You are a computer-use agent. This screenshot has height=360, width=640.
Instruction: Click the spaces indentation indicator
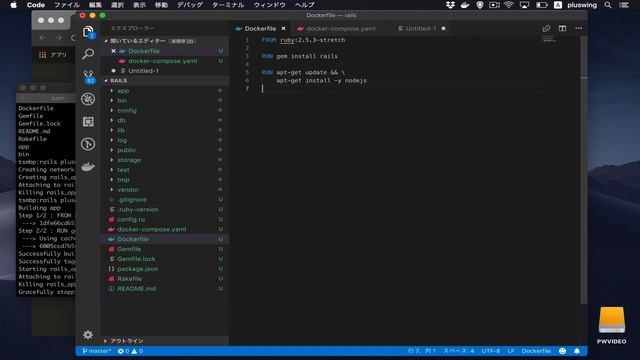click(x=459, y=351)
